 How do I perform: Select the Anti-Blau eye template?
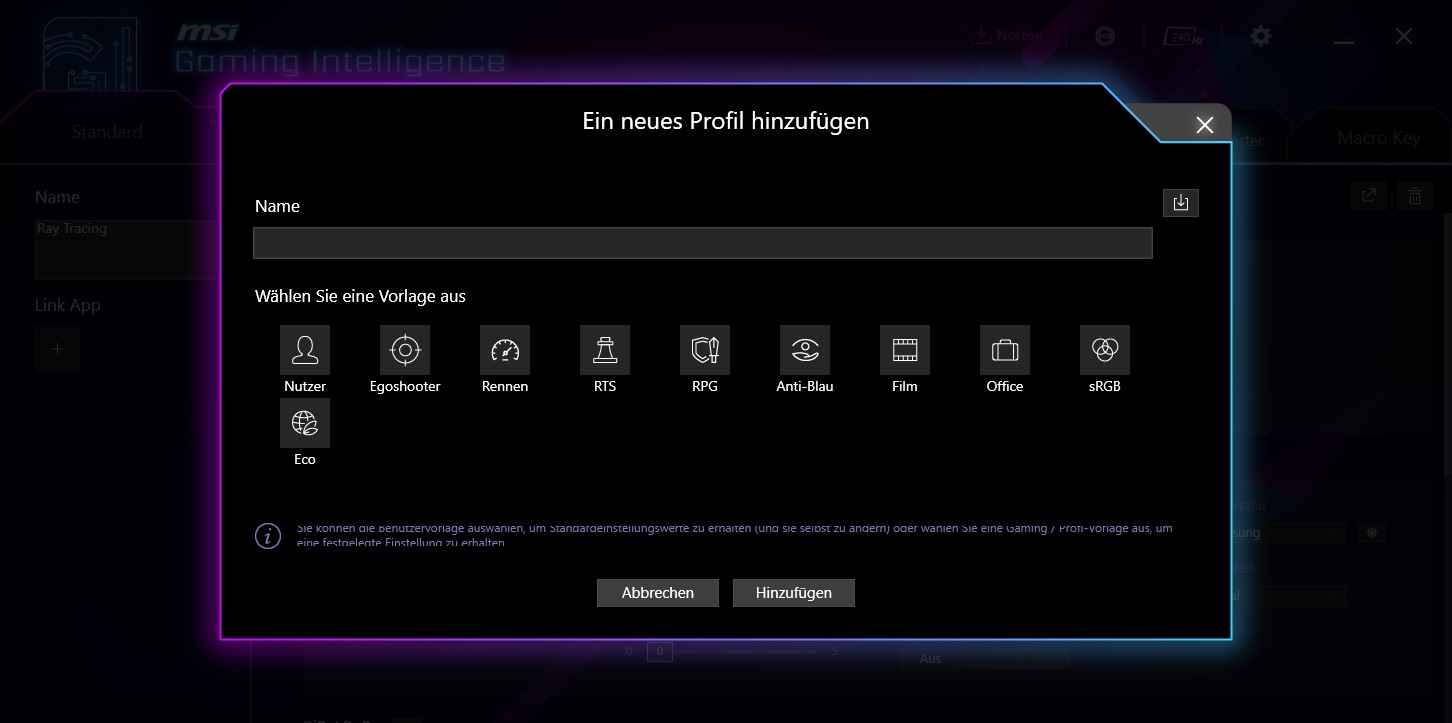coord(805,350)
